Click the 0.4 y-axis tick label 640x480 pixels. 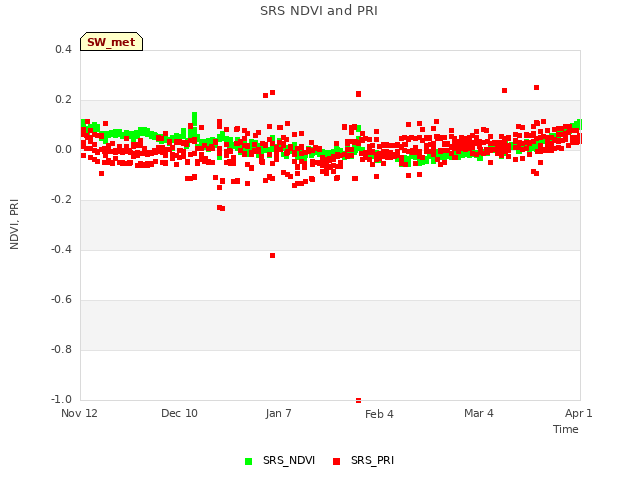pos(63,49)
